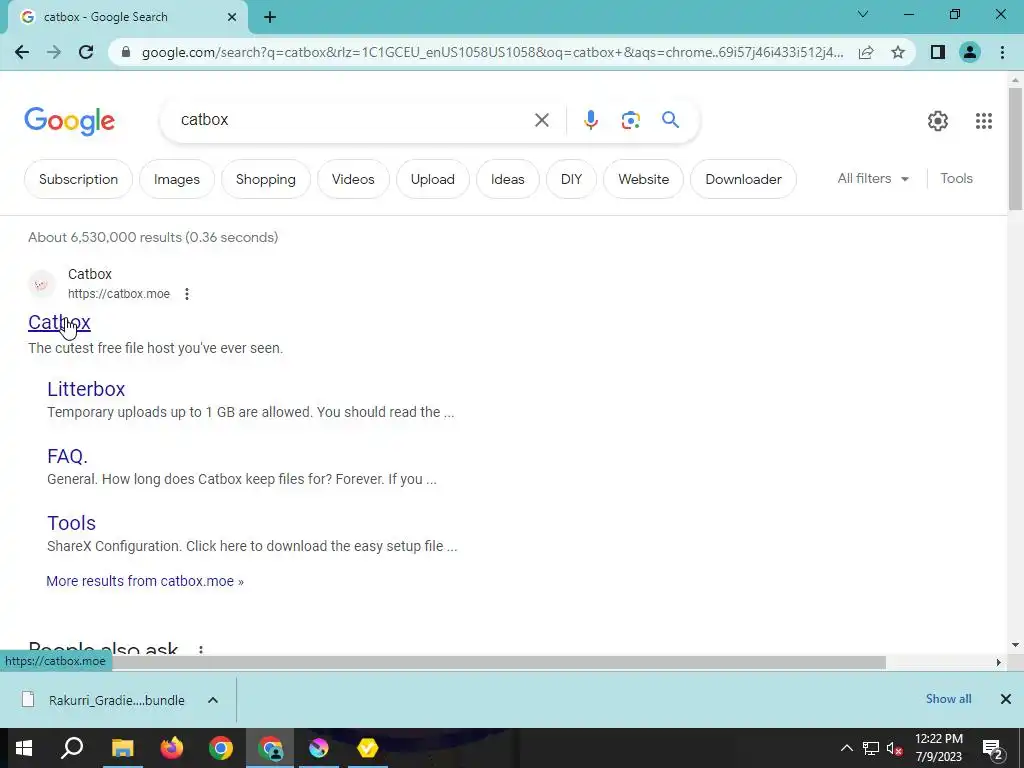The image size is (1024, 768).
Task: Open Chrome side panel
Action: click(x=938, y=52)
